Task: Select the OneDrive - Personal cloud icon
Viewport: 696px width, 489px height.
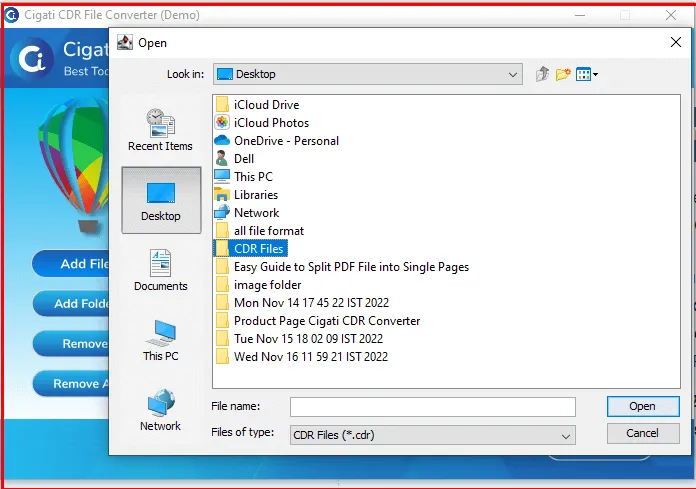Action: (x=222, y=141)
